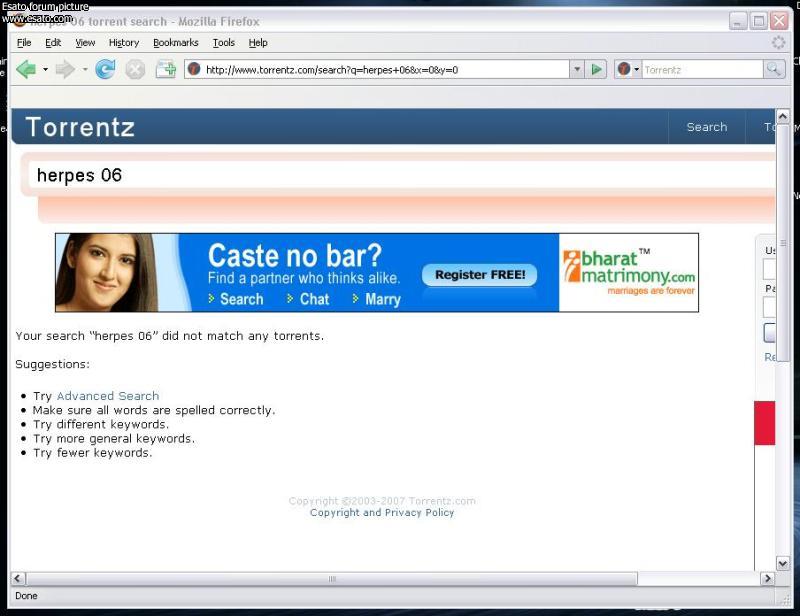Click the bharatmatrimony.com logo
This screenshot has height=616, width=800.
[629, 273]
